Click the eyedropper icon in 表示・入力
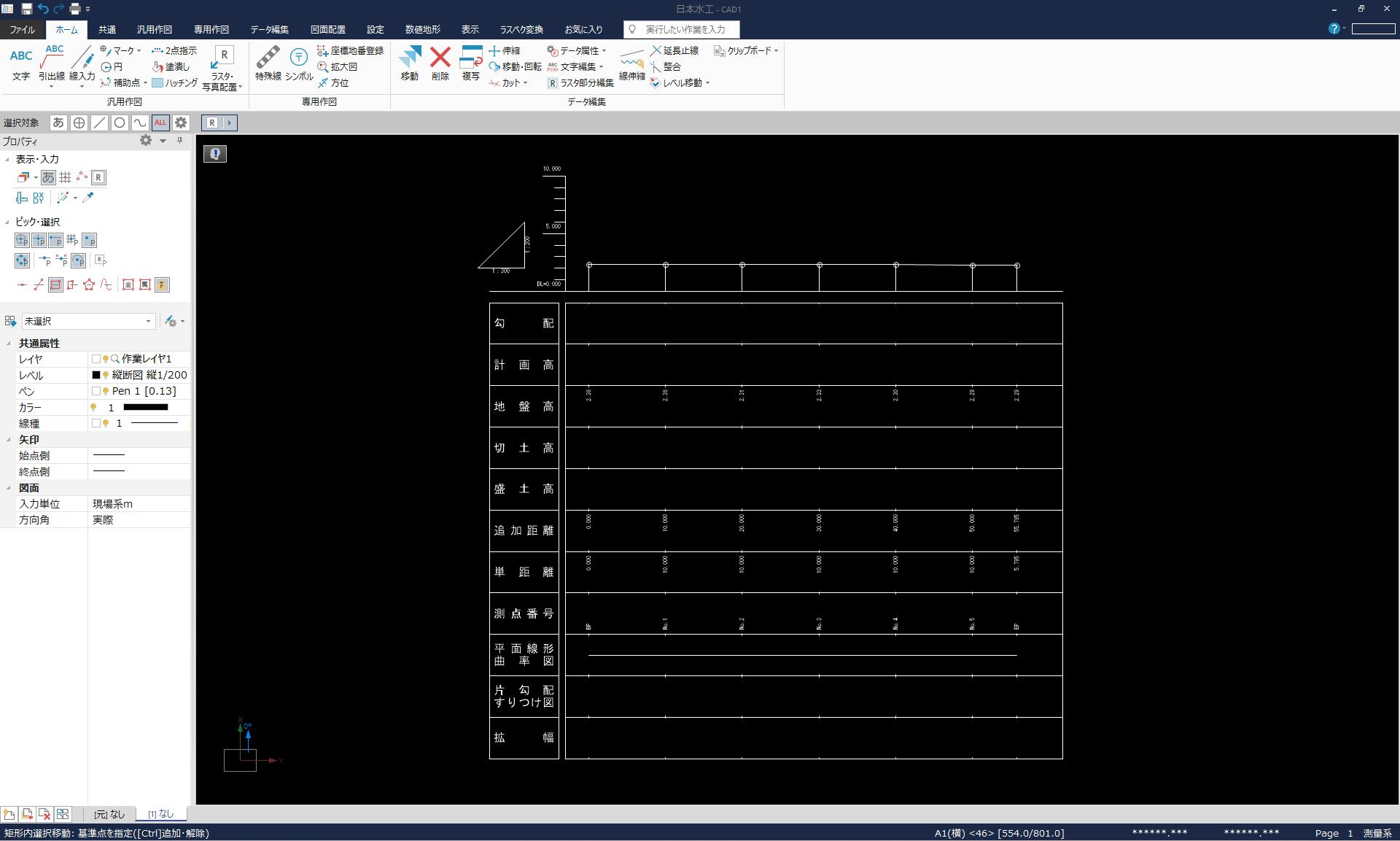The height and width of the screenshot is (841, 1400). click(x=88, y=197)
